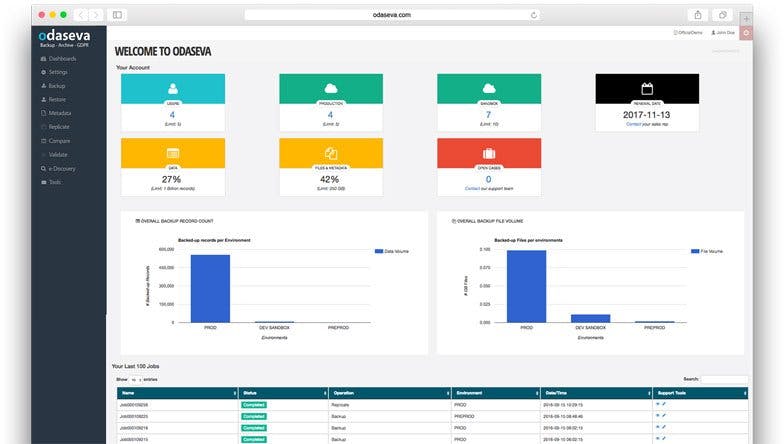Click the DEV SANDBOX bar in file volume chart
784x444 pixels.
(x=590, y=318)
